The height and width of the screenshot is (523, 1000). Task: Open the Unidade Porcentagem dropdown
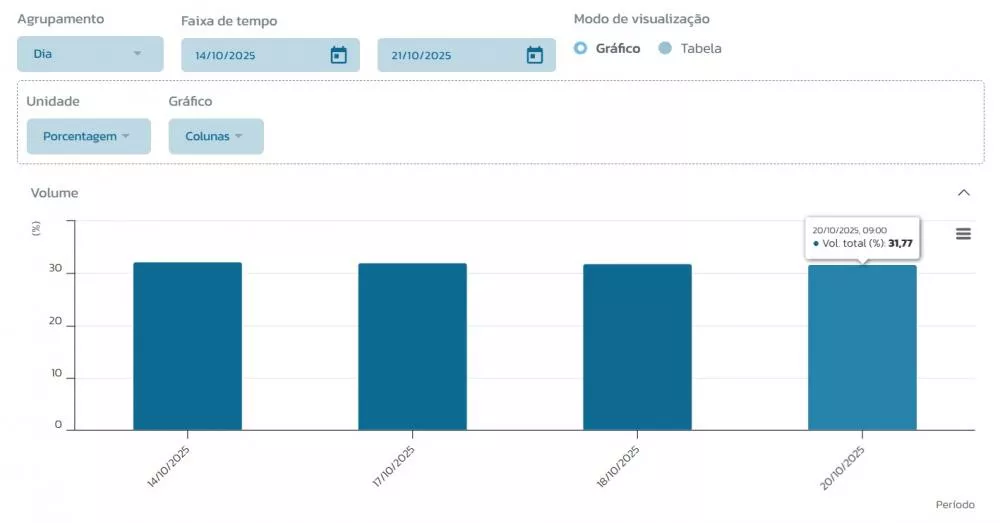click(x=88, y=136)
